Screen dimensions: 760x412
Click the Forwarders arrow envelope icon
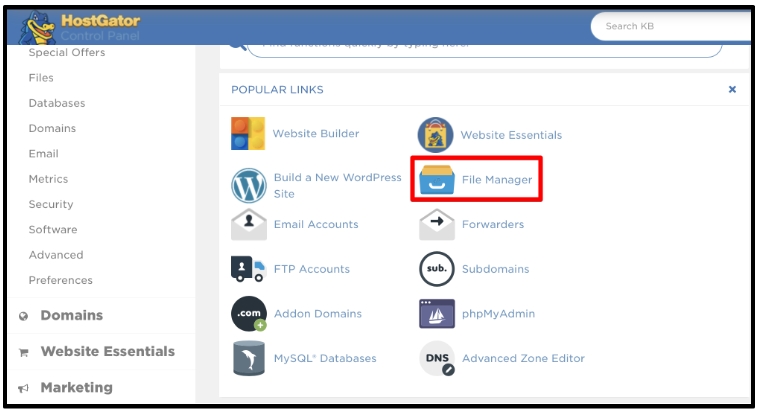click(x=437, y=224)
